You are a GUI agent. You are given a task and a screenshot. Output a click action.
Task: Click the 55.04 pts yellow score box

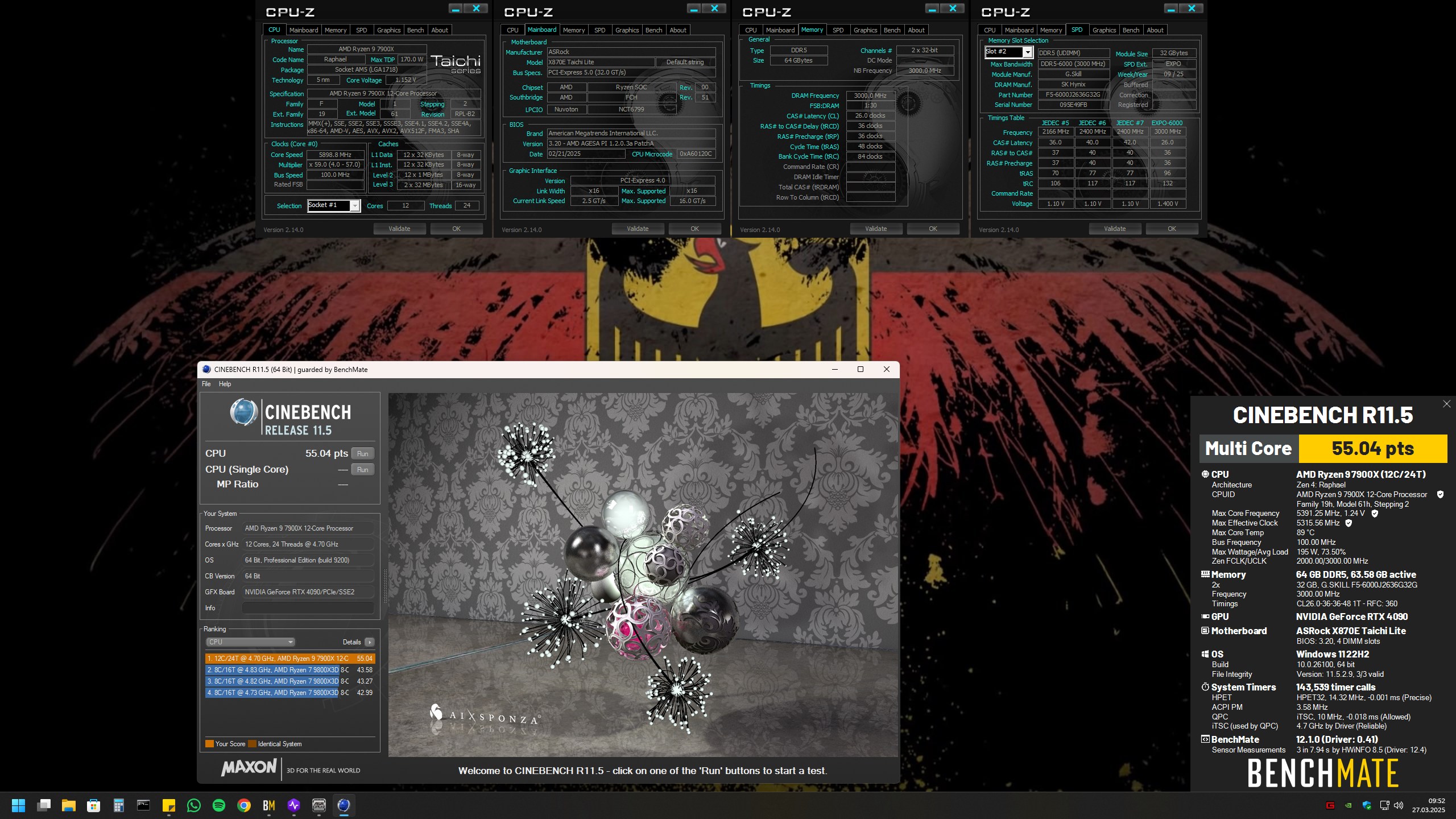pyautogui.click(x=1373, y=449)
